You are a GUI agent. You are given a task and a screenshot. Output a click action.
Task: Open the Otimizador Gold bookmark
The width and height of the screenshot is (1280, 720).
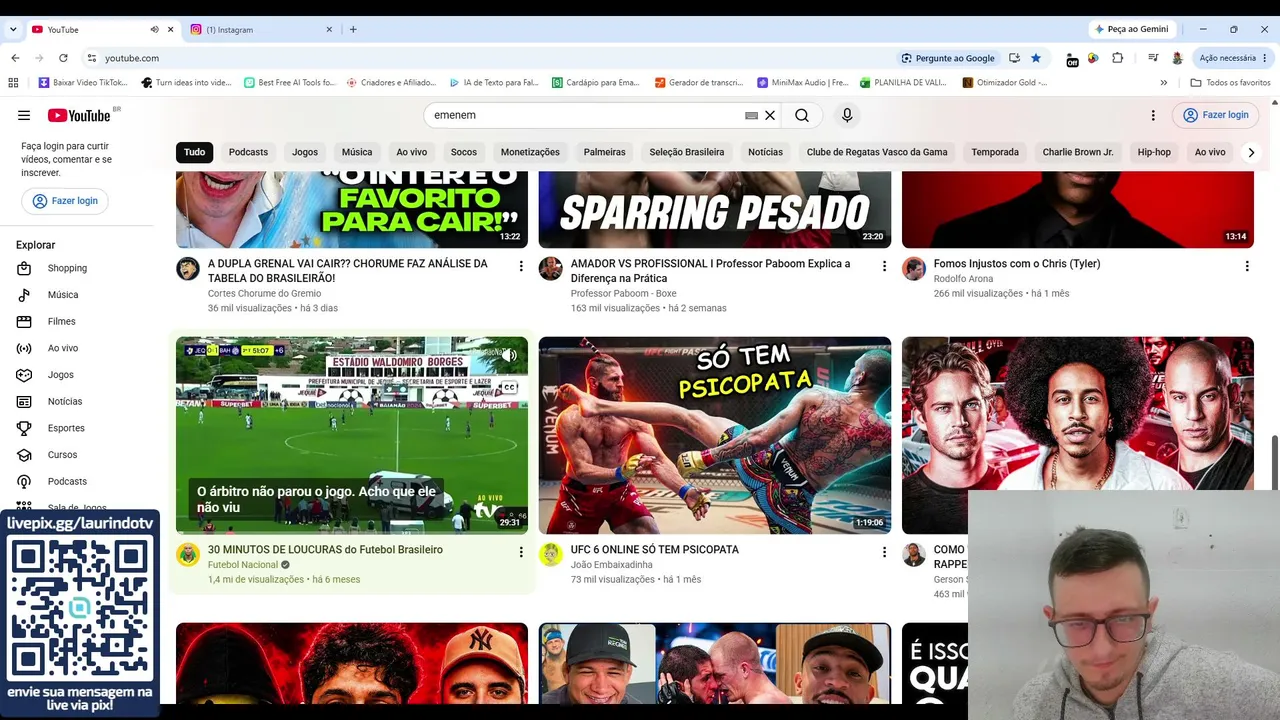pyautogui.click(x=1005, y=83)
